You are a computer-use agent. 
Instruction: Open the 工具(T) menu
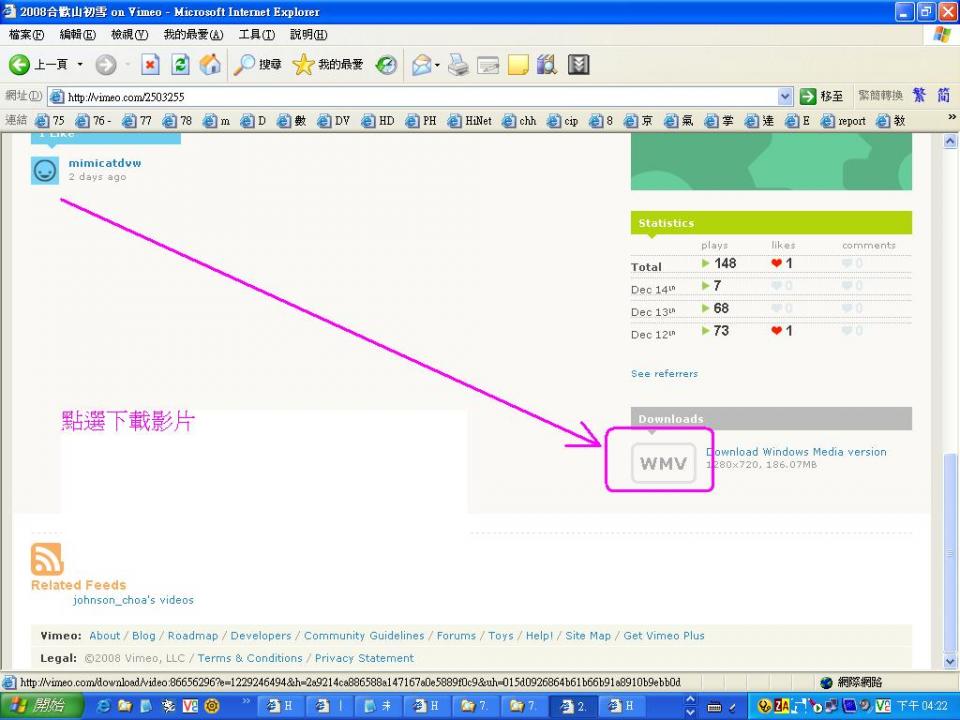click(x=256, y=35)
